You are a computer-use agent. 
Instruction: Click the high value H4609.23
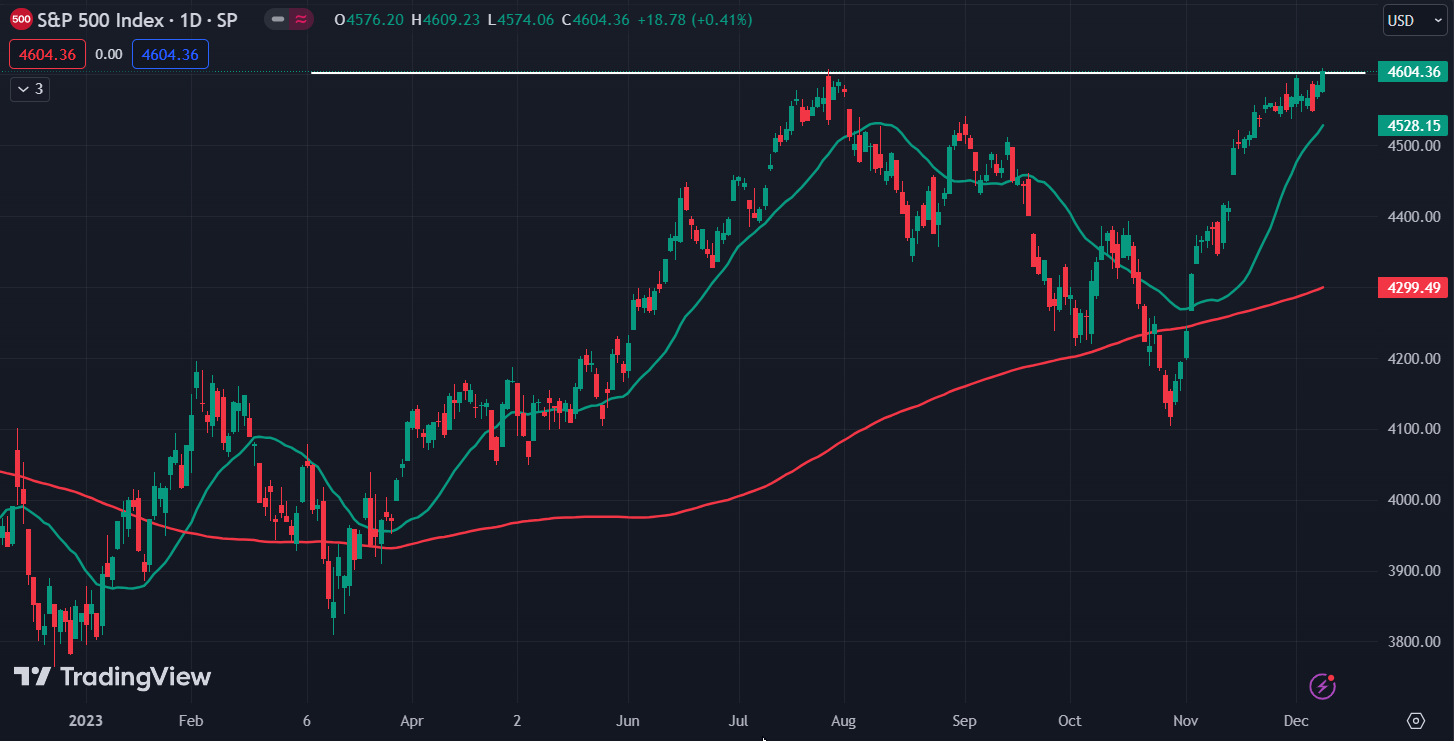[x=447, y=20]
